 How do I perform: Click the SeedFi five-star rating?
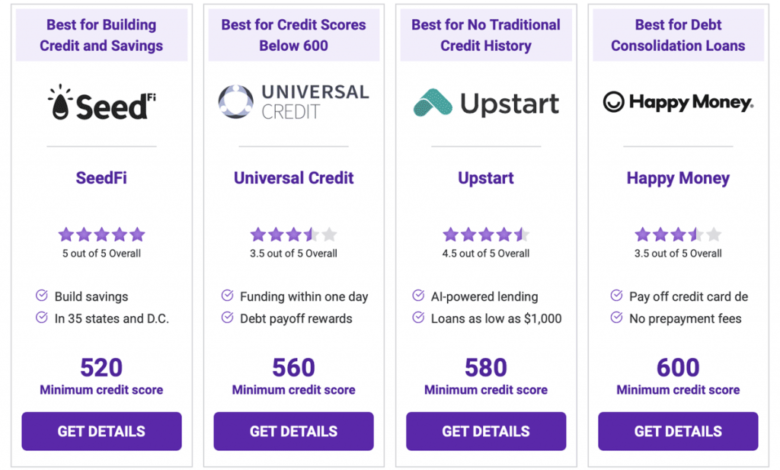coord(101,234)
